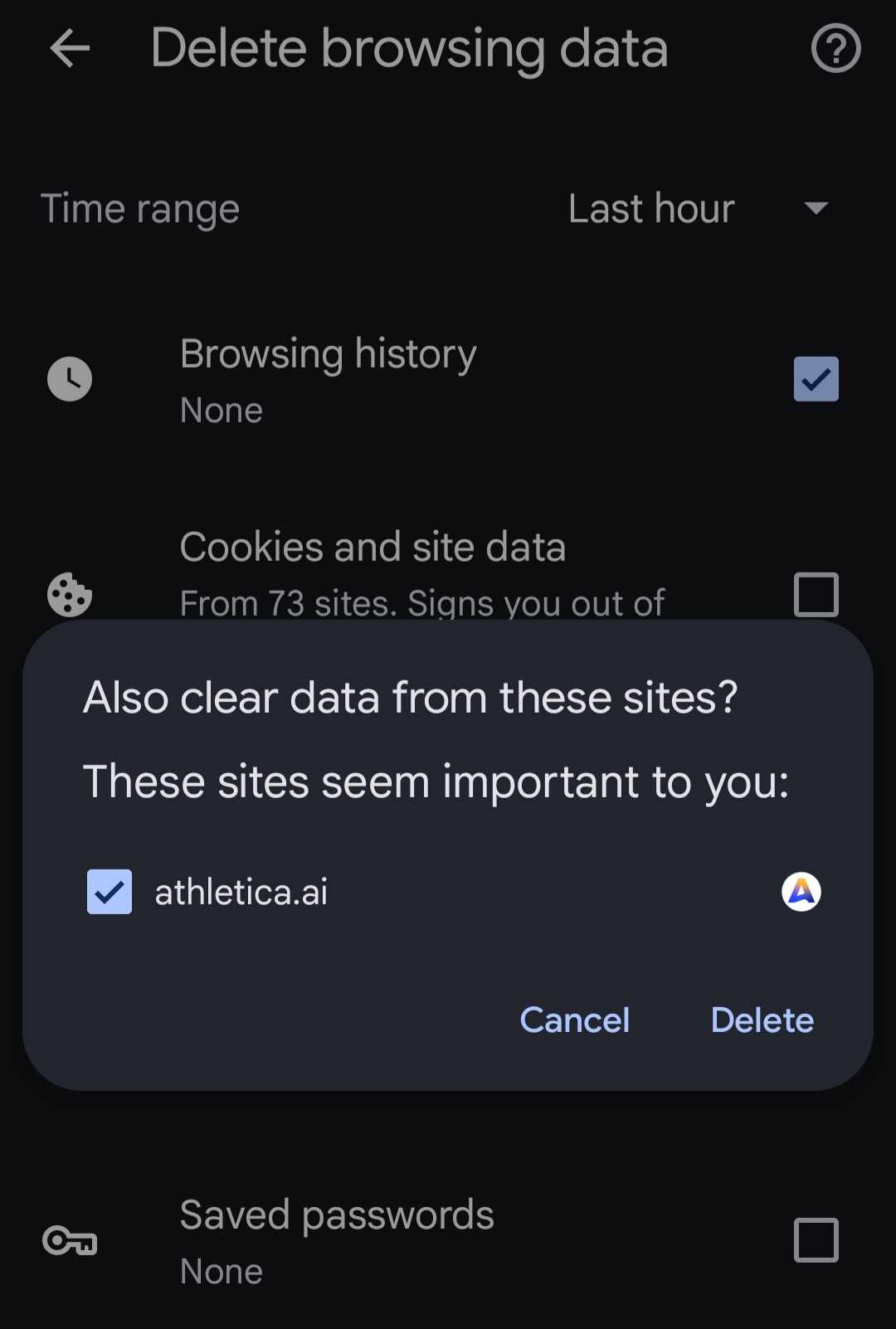Image resolution: width=896 pixels, height=1329 pixels.
Task: Tap the Cookies and site data label
Action: coord(373,548)
